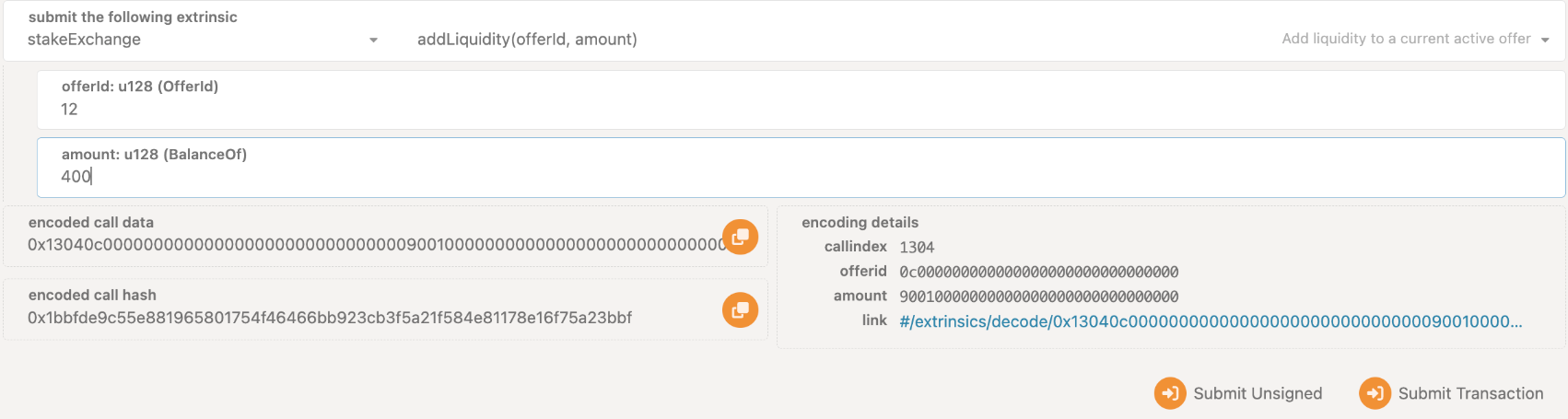Copy the encoded call hash

pos(740,310)
